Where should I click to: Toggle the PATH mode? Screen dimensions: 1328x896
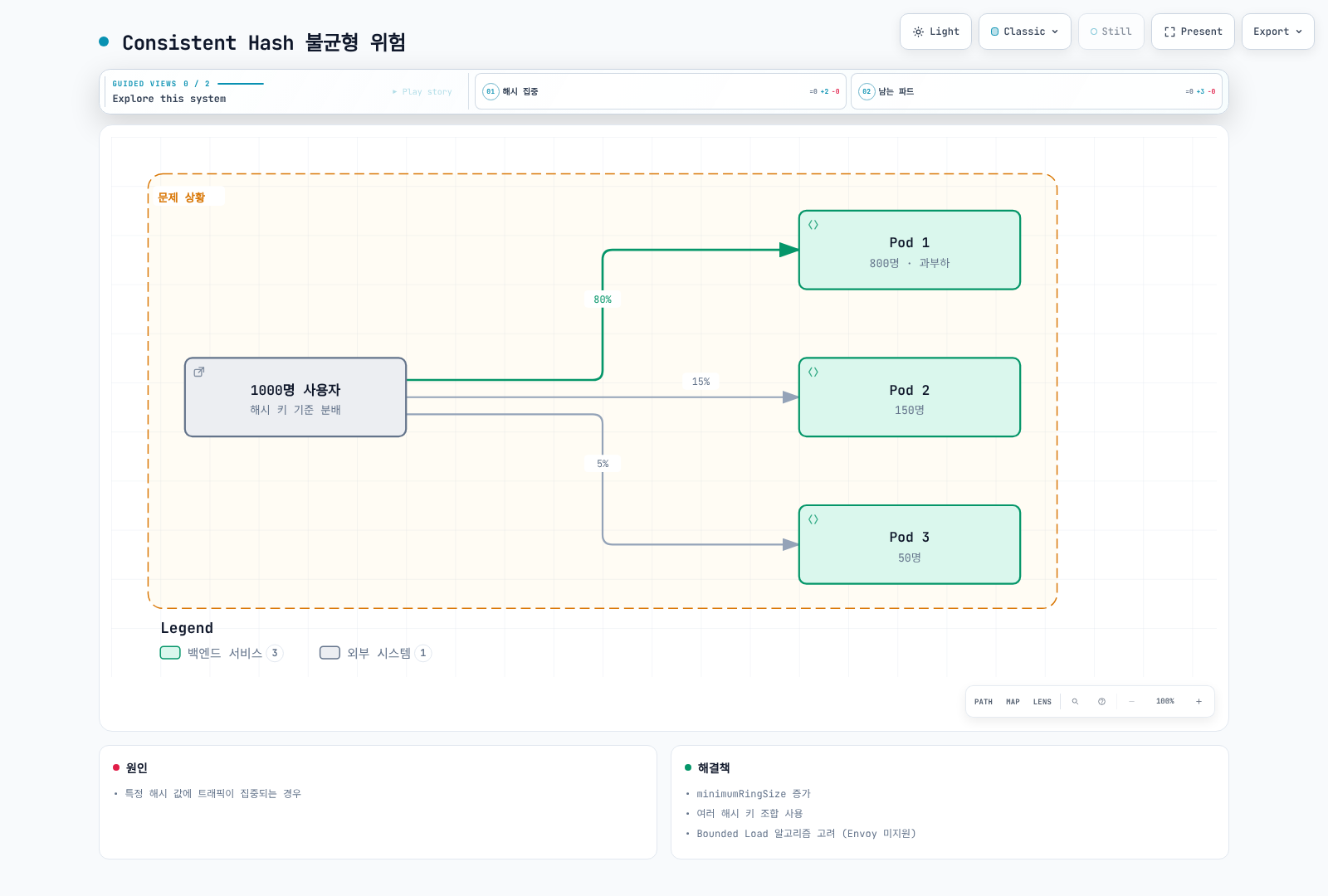(x=984, y=702)
